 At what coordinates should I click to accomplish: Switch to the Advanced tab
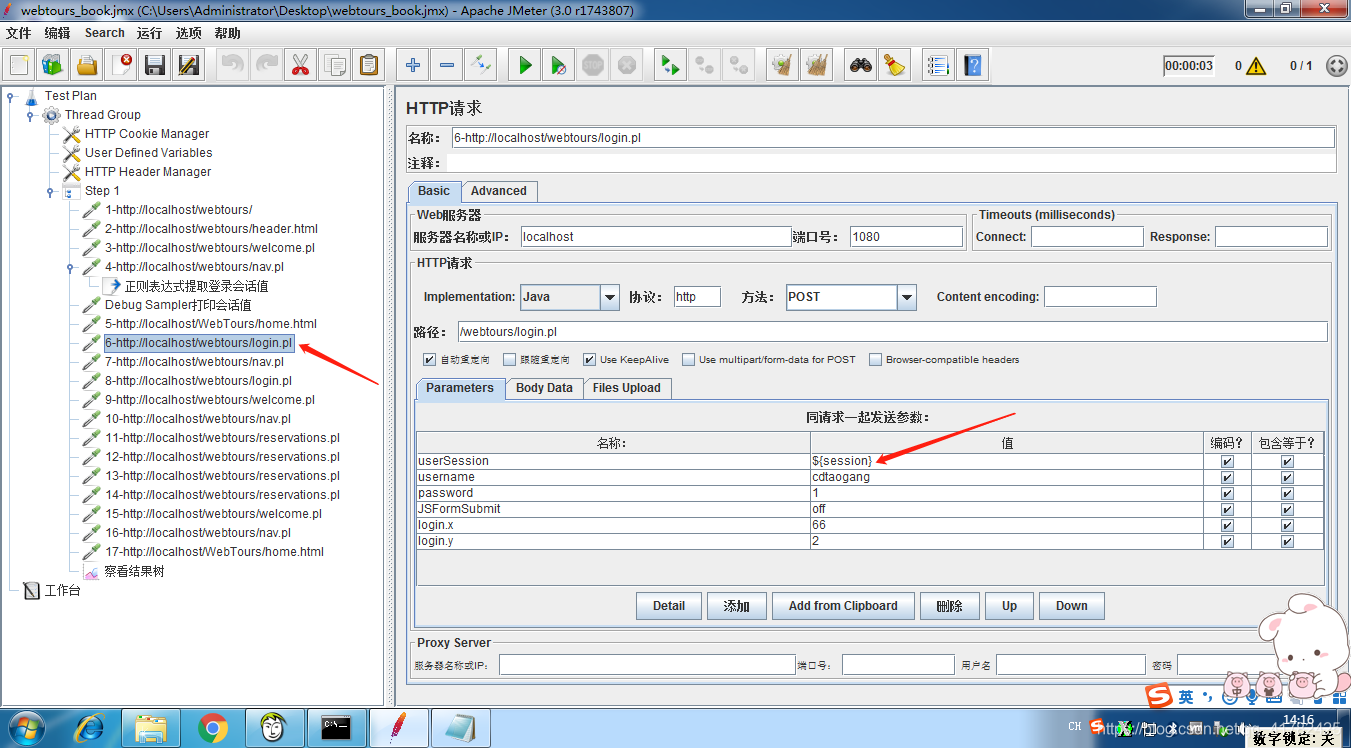[499, 191]
